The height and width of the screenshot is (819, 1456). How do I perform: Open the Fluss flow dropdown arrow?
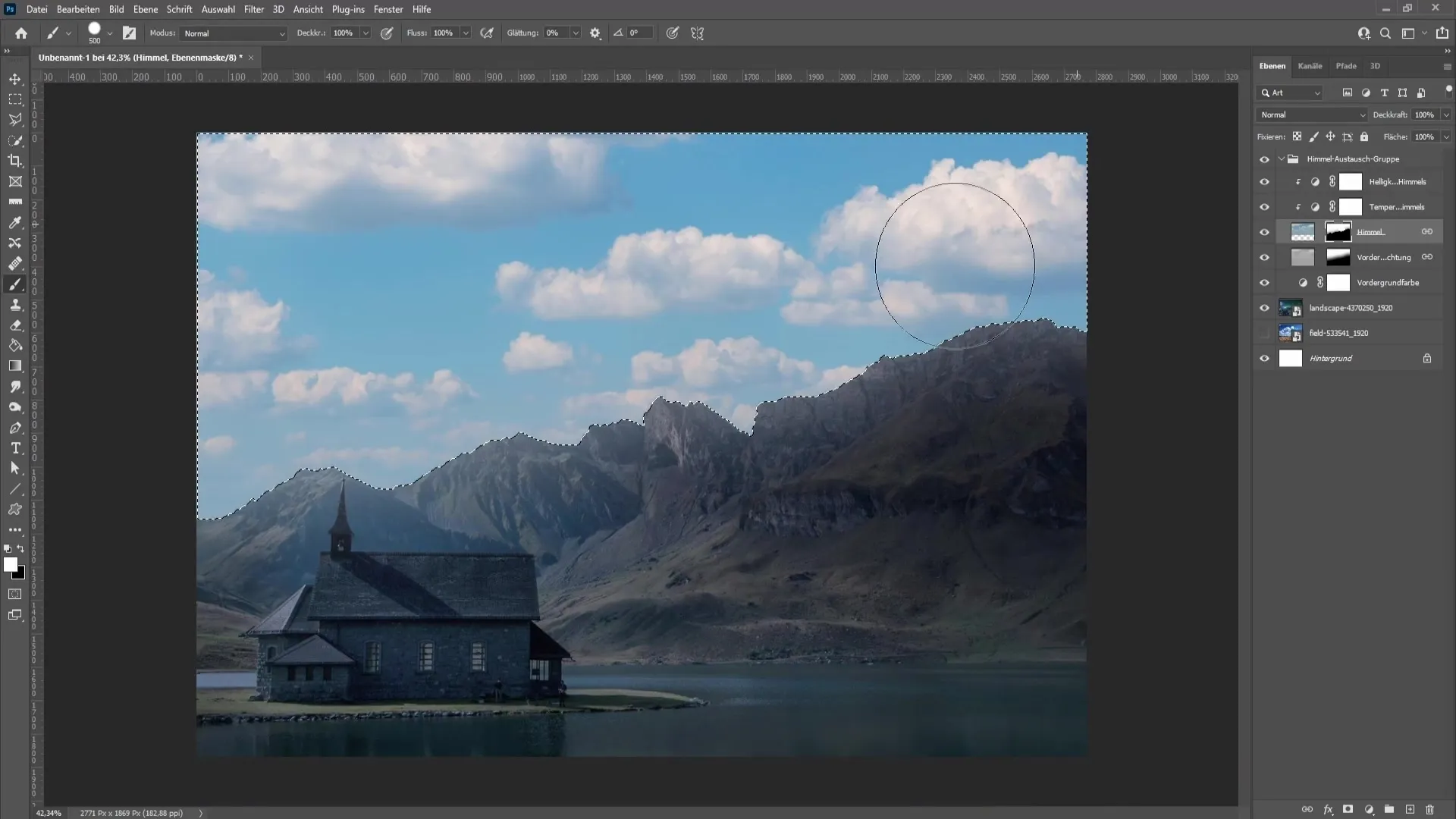466,33
